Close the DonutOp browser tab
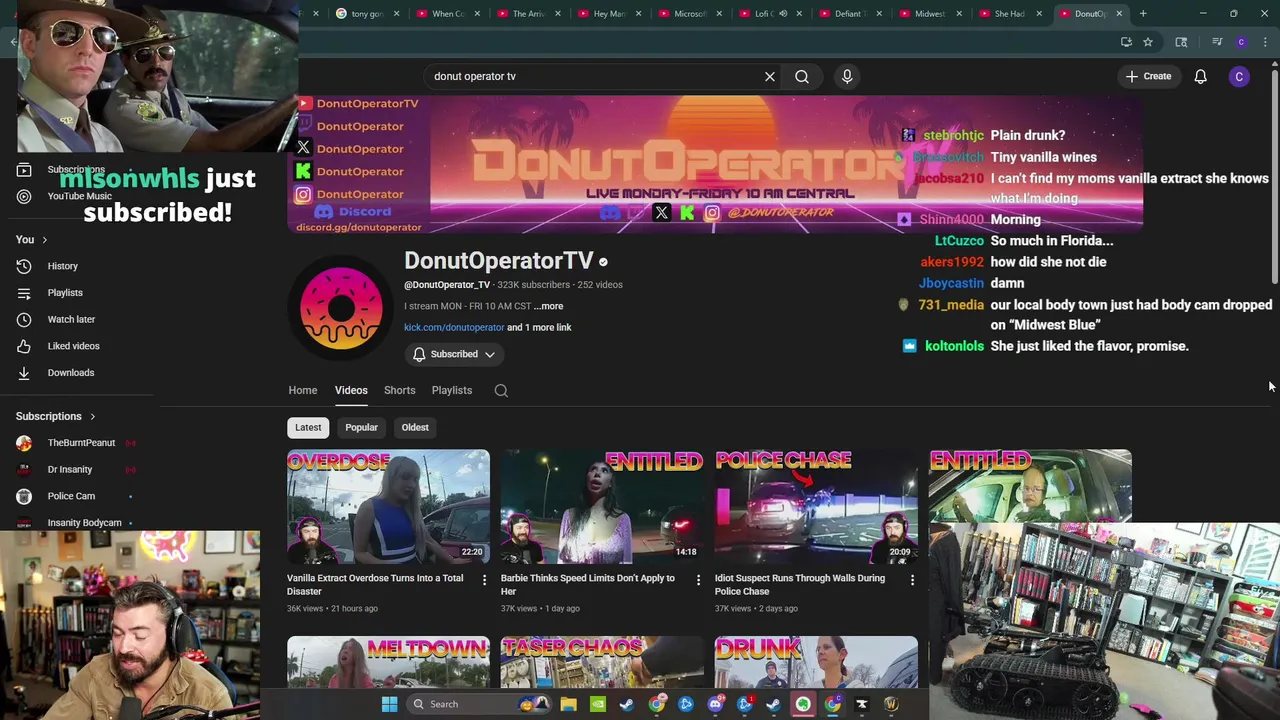Image resolution: width=1280 pixels, height=720 pixels. 1119,14
